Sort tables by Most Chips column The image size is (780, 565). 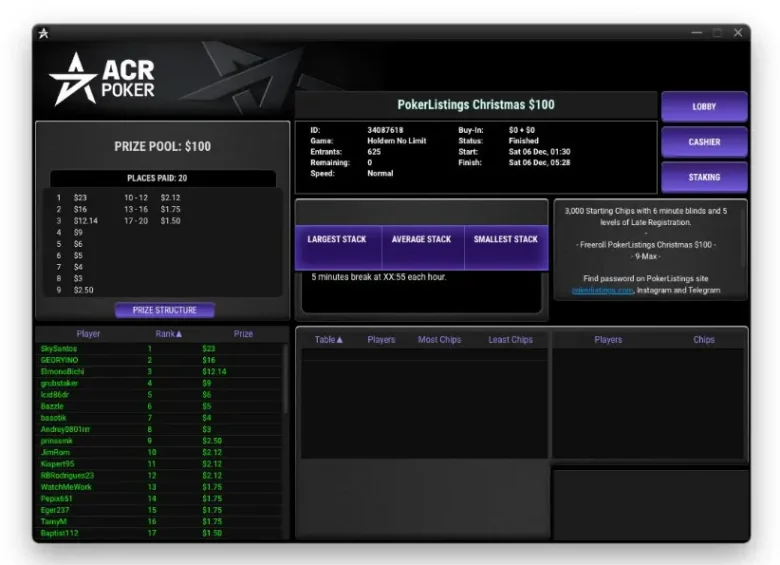[439, 340]
